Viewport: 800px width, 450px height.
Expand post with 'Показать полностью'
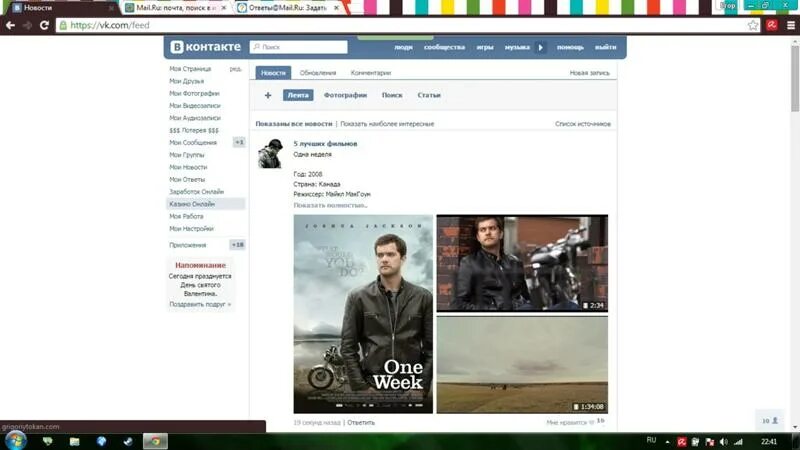(x=330, y=205)
